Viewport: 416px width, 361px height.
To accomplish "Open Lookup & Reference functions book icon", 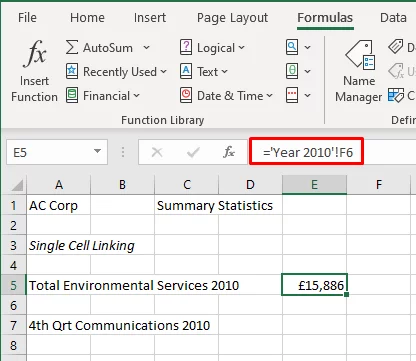I will pos(292,47).
